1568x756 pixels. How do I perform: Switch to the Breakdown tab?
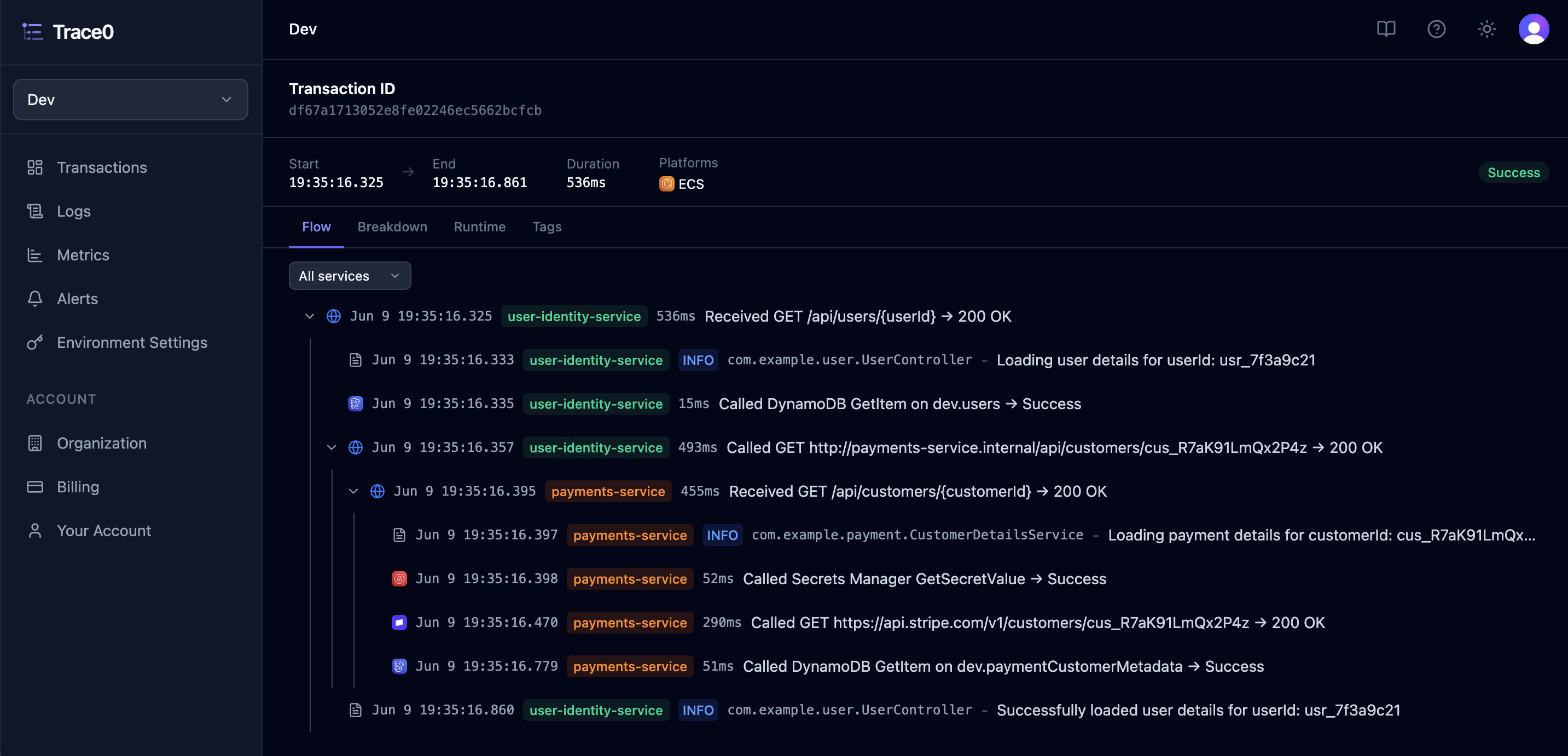click(x=393, y=227)
